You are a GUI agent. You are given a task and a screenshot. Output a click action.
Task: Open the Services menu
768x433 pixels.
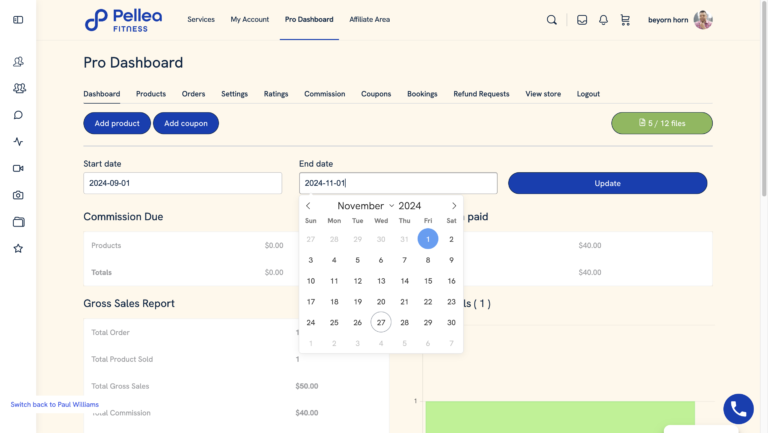(x=201, y=20)
